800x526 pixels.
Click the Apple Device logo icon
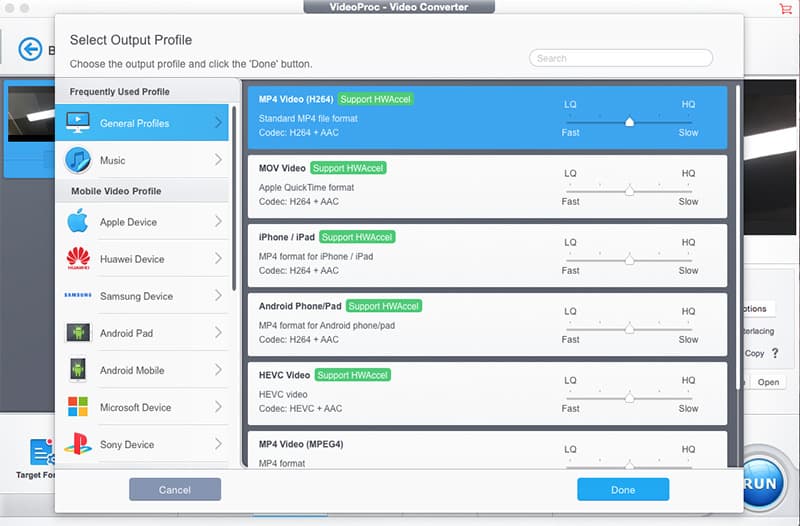pos(78,221)
